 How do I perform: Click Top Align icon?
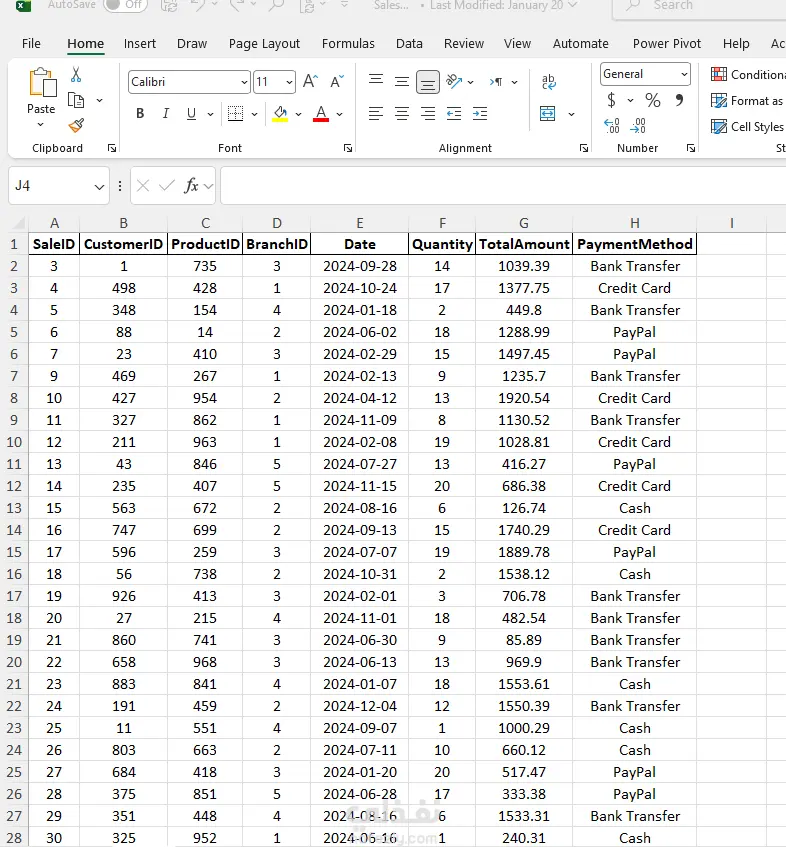click(x=376, y=81)
